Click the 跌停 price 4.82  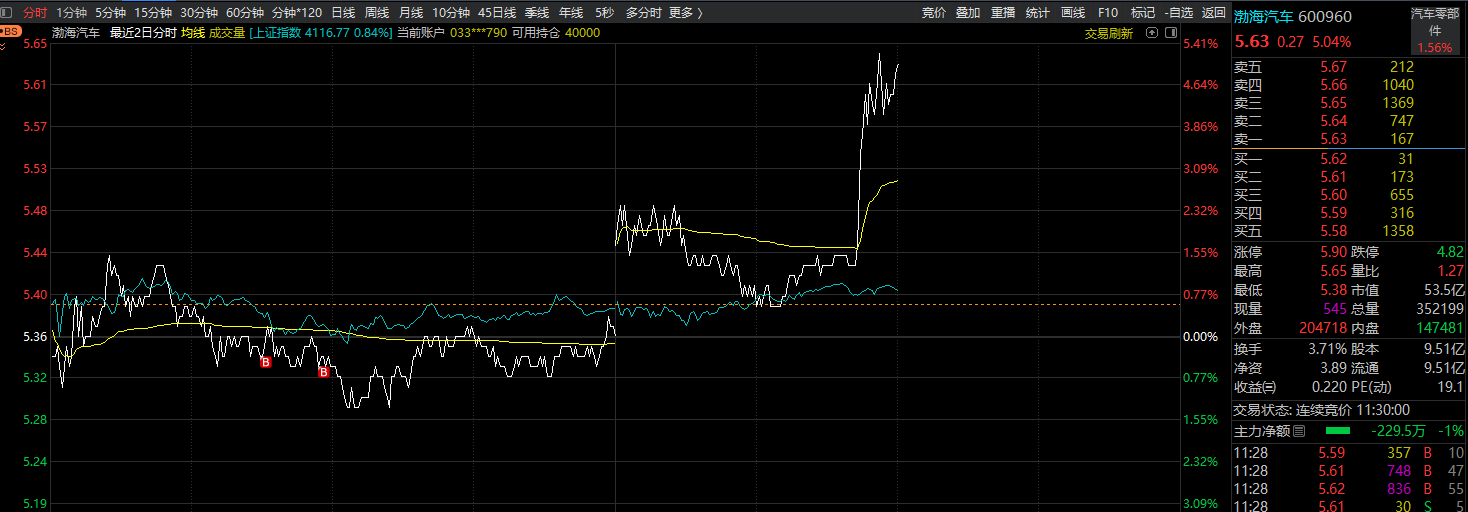pyautogui.click(x=1449, y=252)
